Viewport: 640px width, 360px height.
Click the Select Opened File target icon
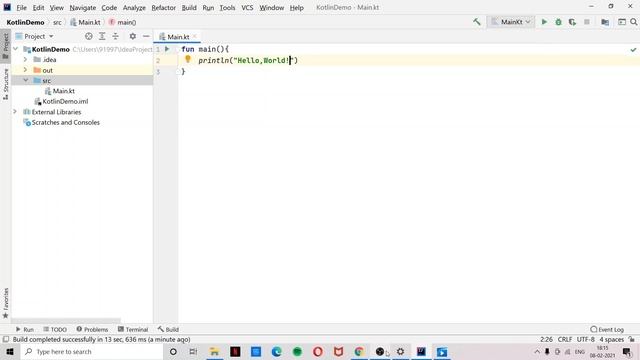89,36
